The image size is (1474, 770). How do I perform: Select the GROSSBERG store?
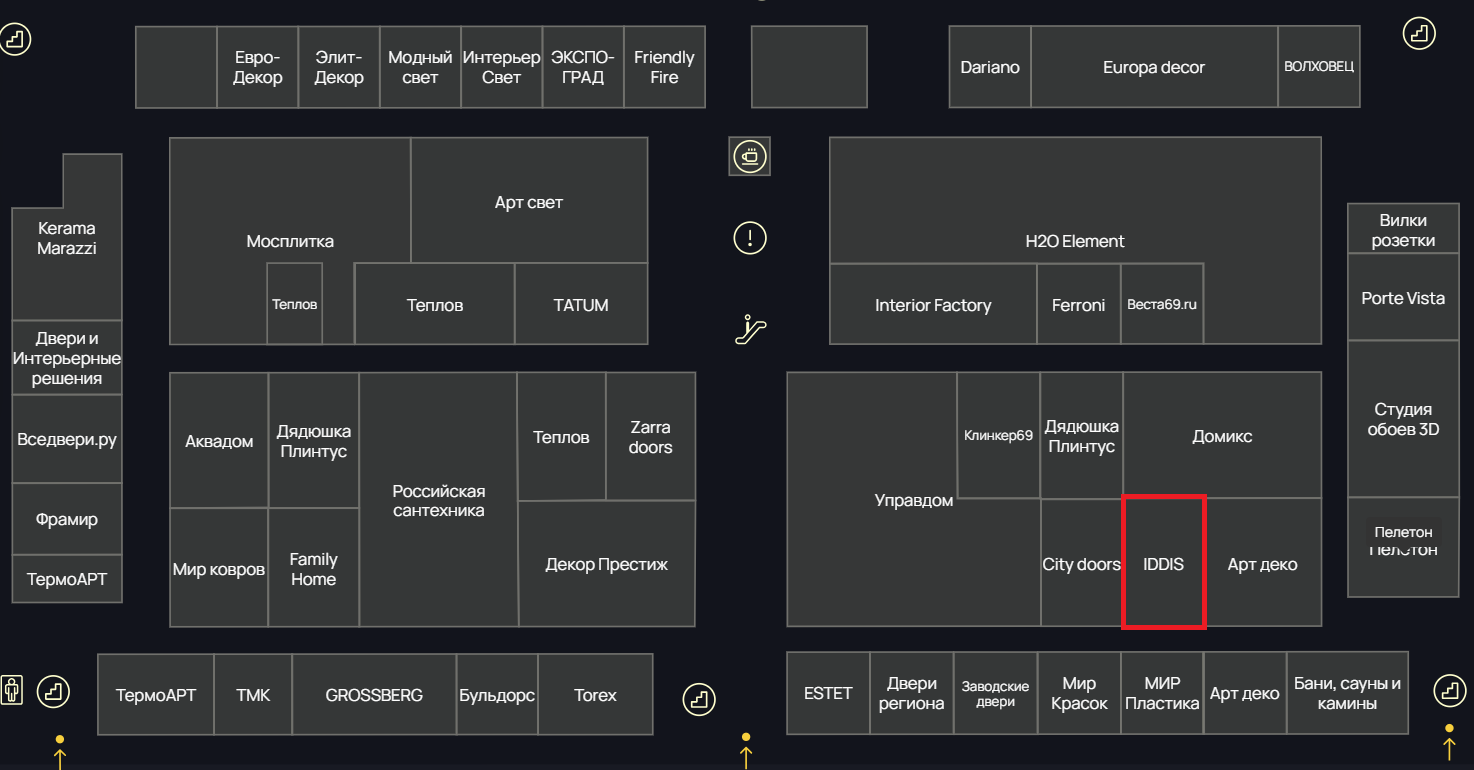(x=374, y=695)
